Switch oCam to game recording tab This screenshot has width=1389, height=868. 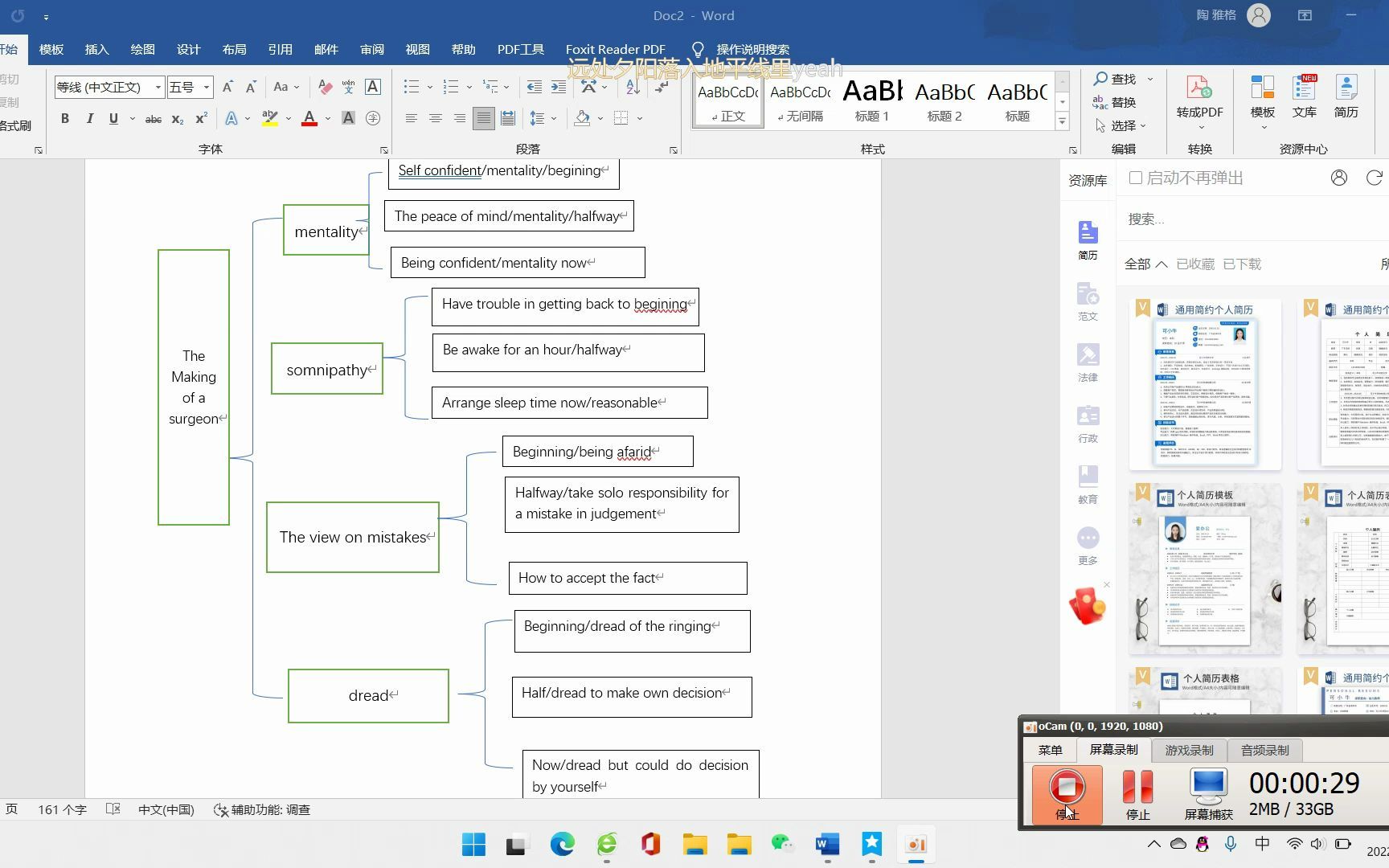pos(1189,750)
